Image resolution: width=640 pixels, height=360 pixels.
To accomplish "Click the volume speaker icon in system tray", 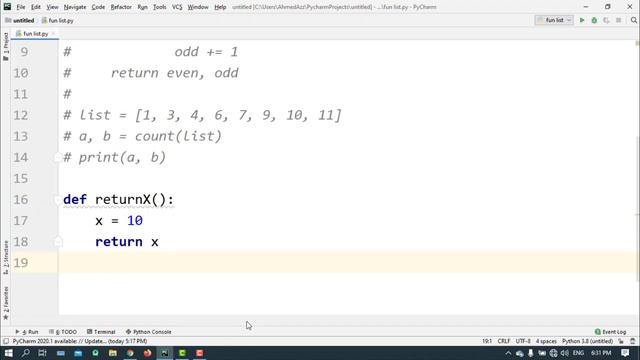I will 565,353.
